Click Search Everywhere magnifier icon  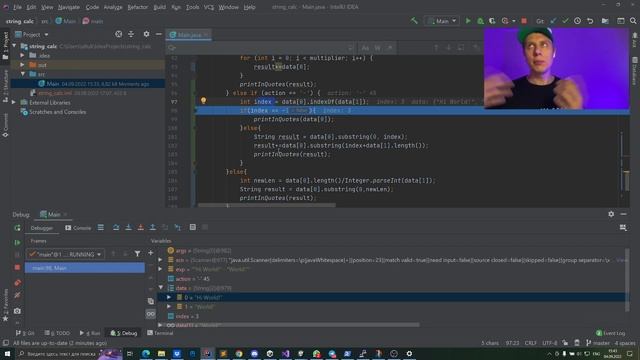[x=633, y=21]
